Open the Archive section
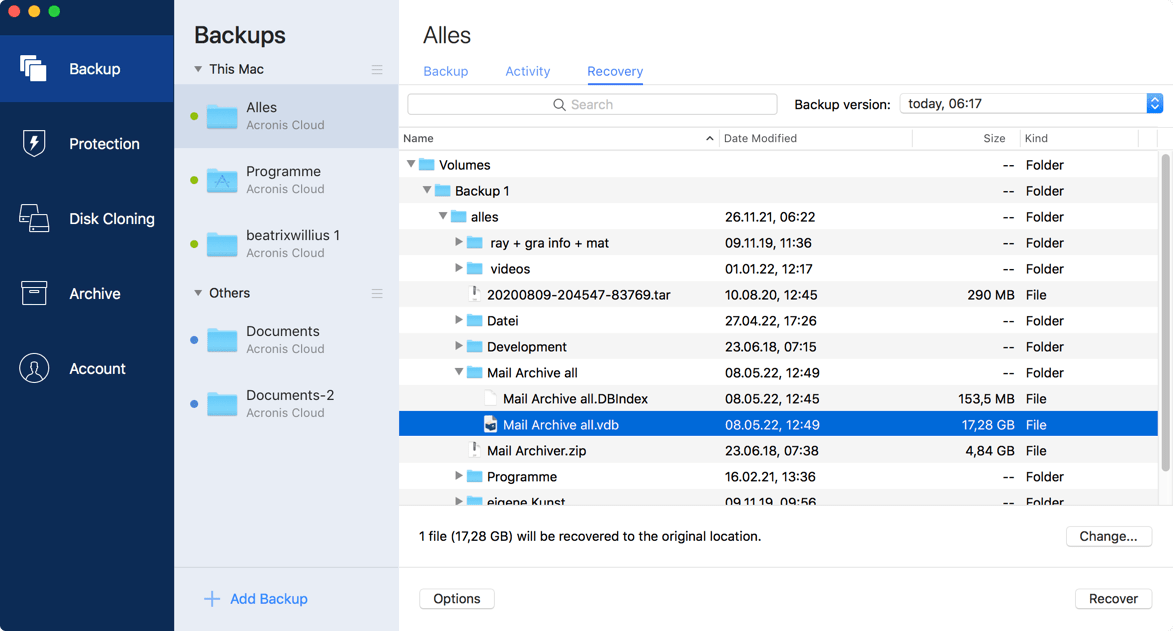 pos(87,293)
